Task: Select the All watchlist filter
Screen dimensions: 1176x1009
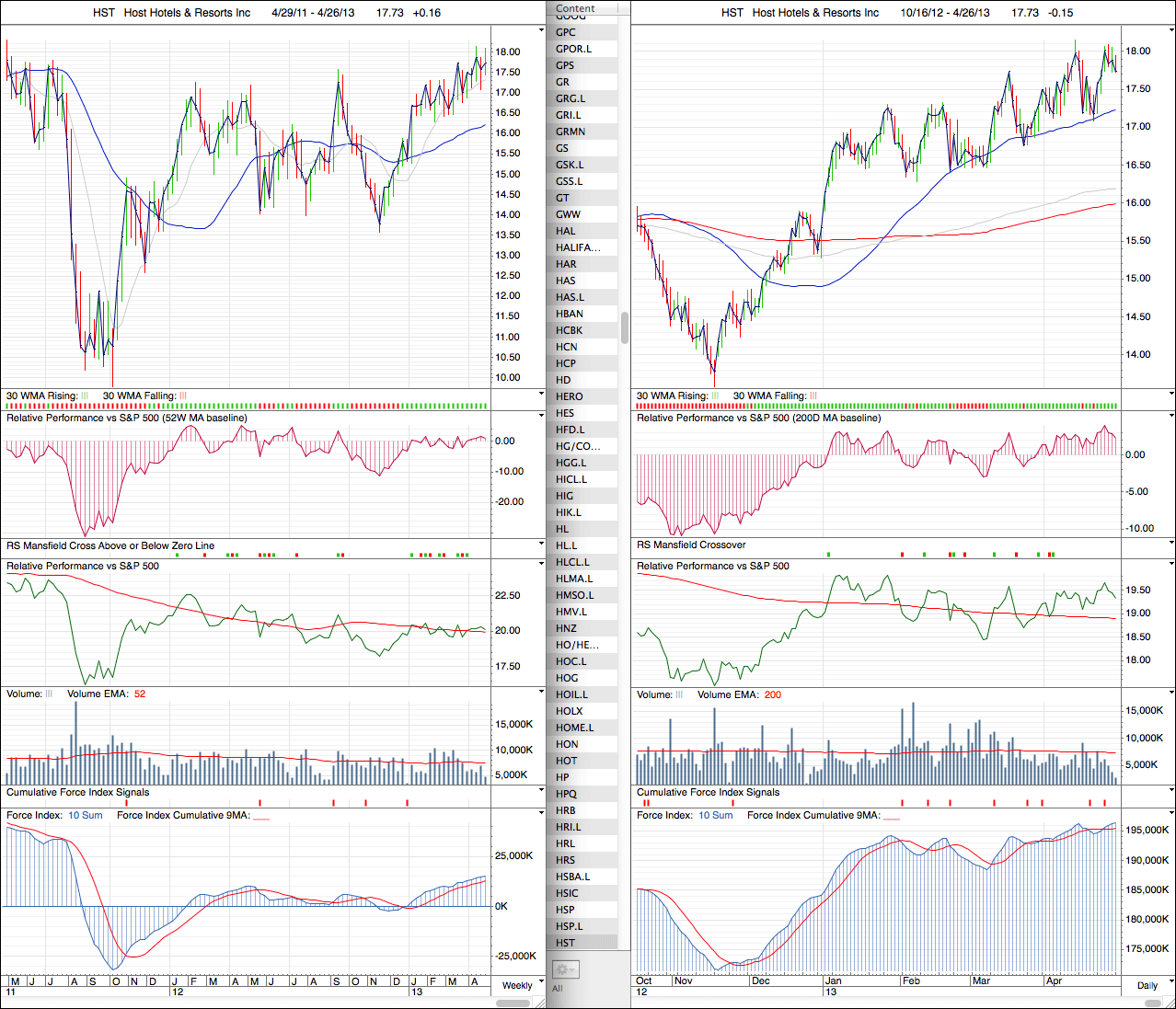Action: (x=558, y=989)
